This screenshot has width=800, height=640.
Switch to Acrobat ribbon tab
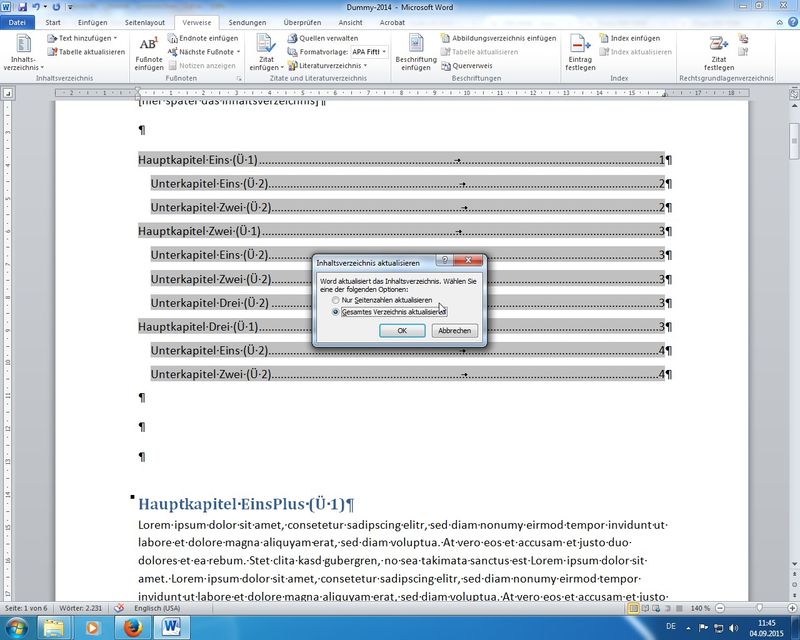coord(392,22)
